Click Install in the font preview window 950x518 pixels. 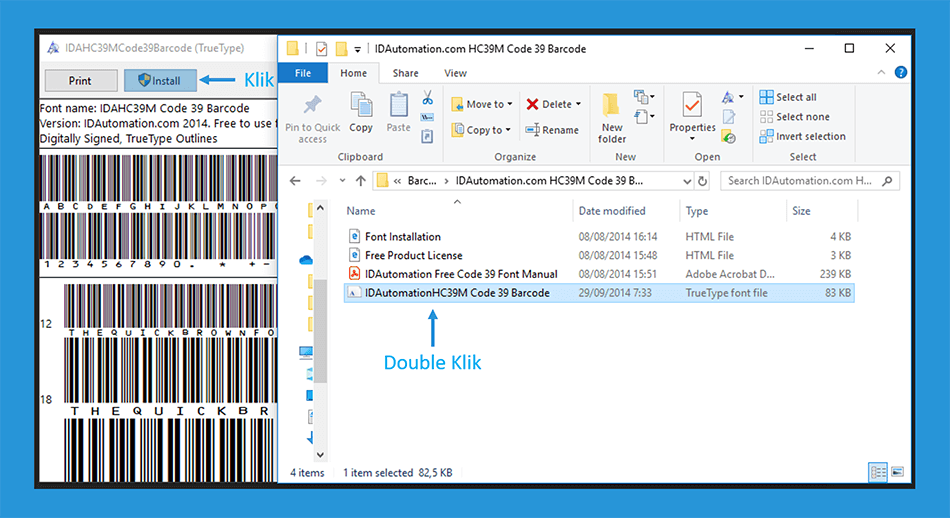click(160, 81)
